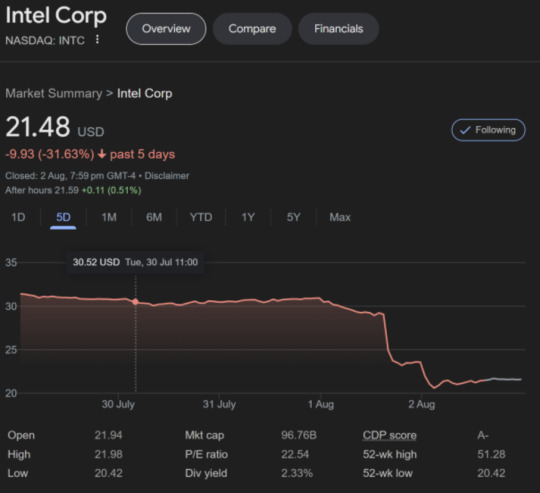Click the 2 Aug axis label
This screenshot has width=540, height=493.
click(422, 404)
